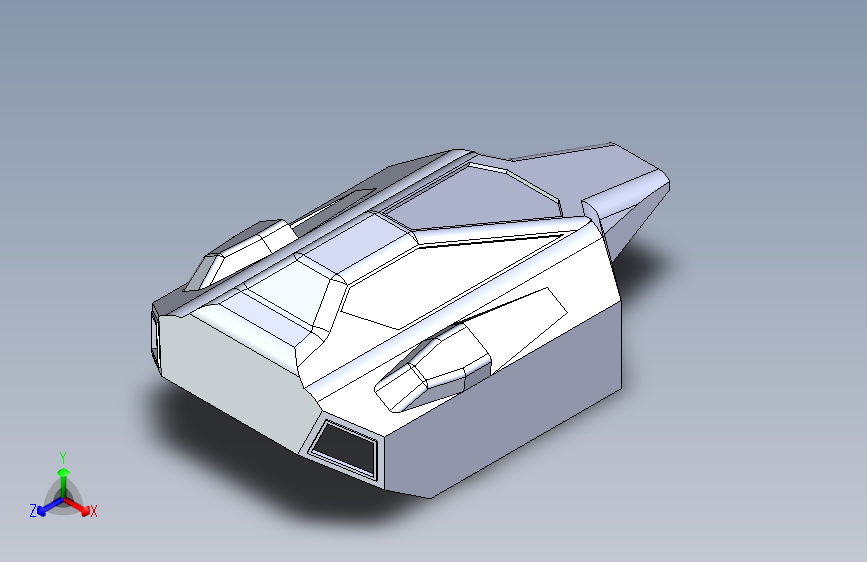Select the dark rectangular recess on the model's front

(x=346, y=448)
